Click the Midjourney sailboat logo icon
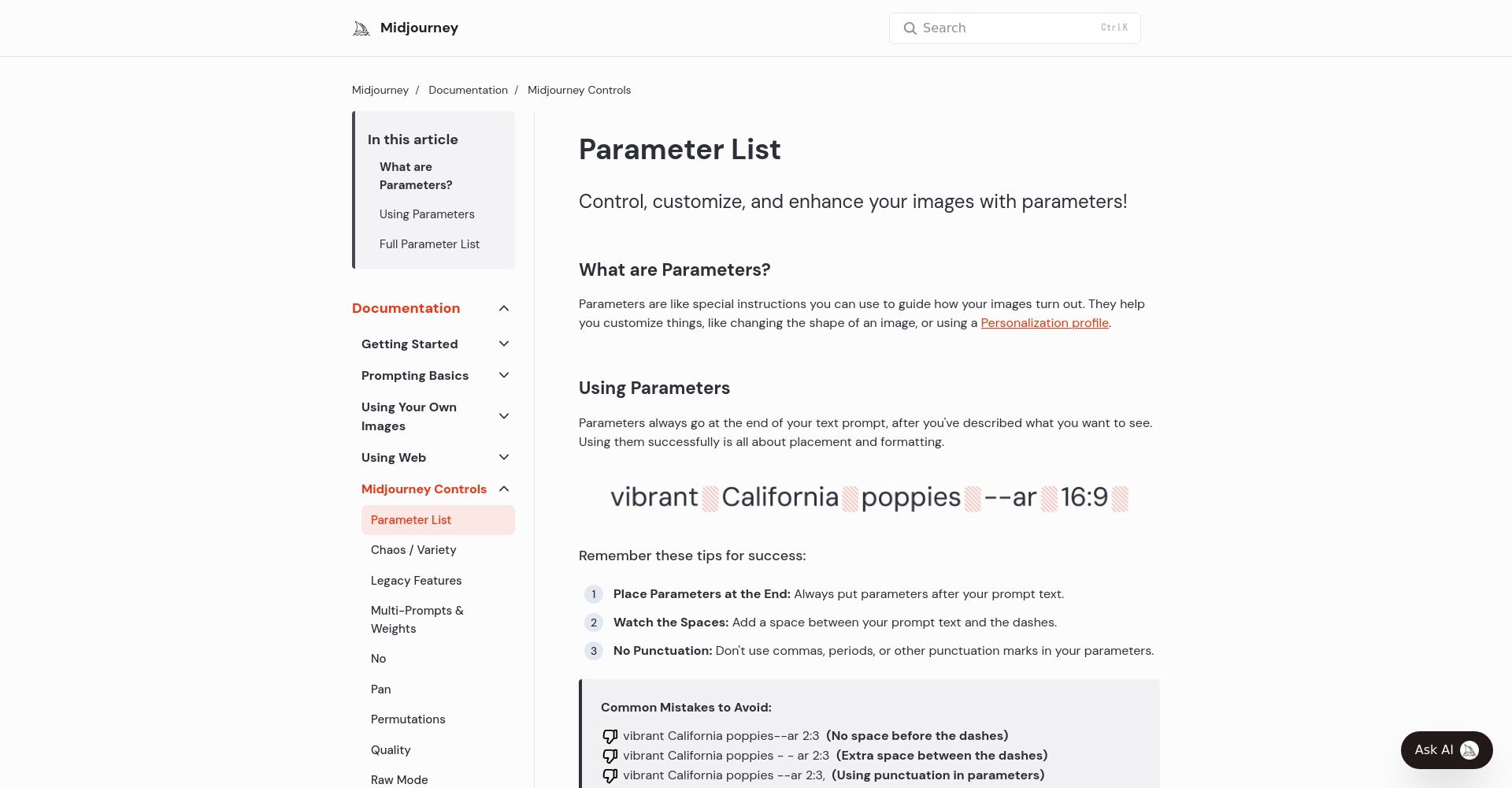Image resolution: width=1512 pixels, height=788 pixels. click(x=361, y=28)
